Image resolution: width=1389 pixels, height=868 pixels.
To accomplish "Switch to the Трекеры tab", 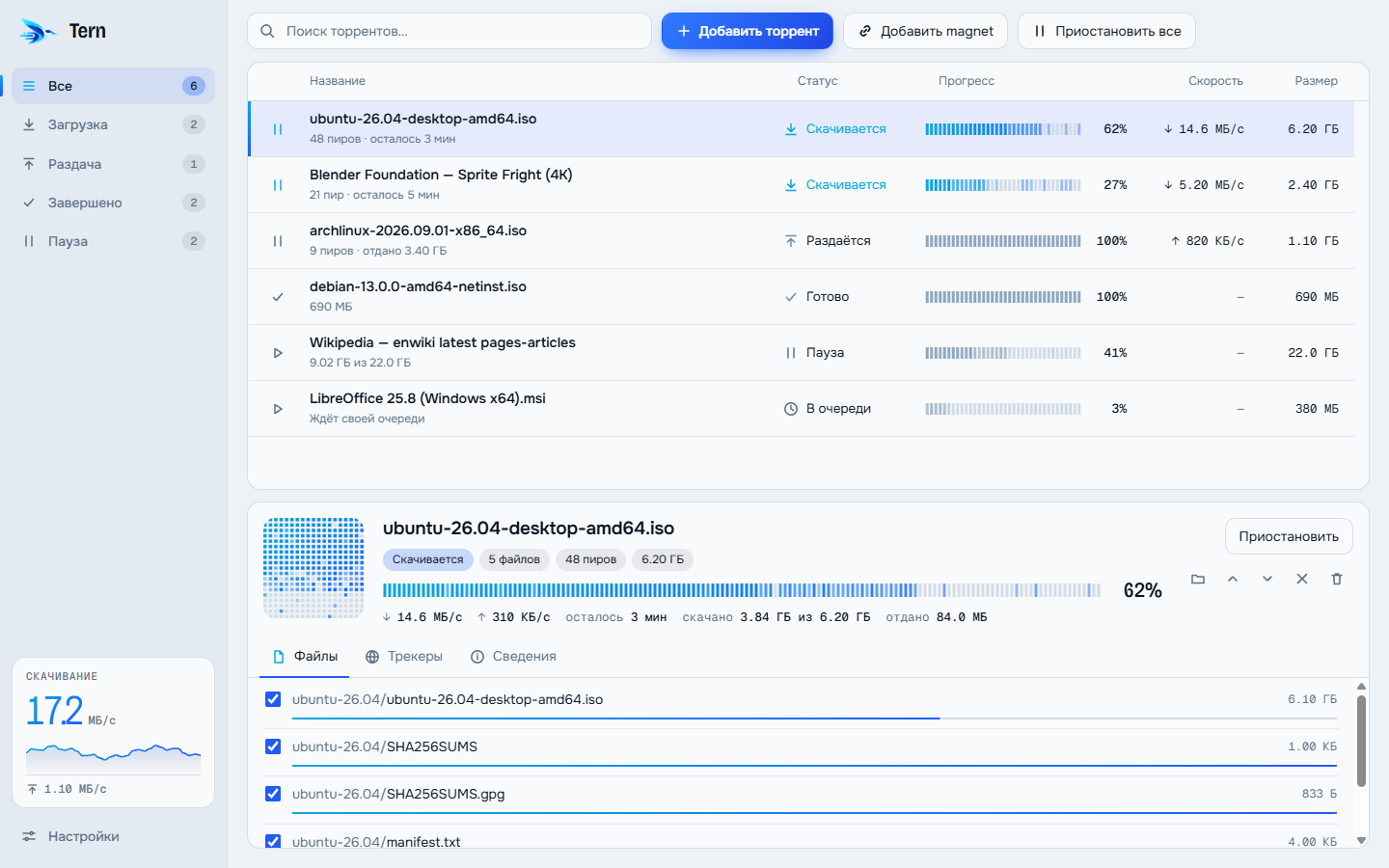I will coord(404,657).
